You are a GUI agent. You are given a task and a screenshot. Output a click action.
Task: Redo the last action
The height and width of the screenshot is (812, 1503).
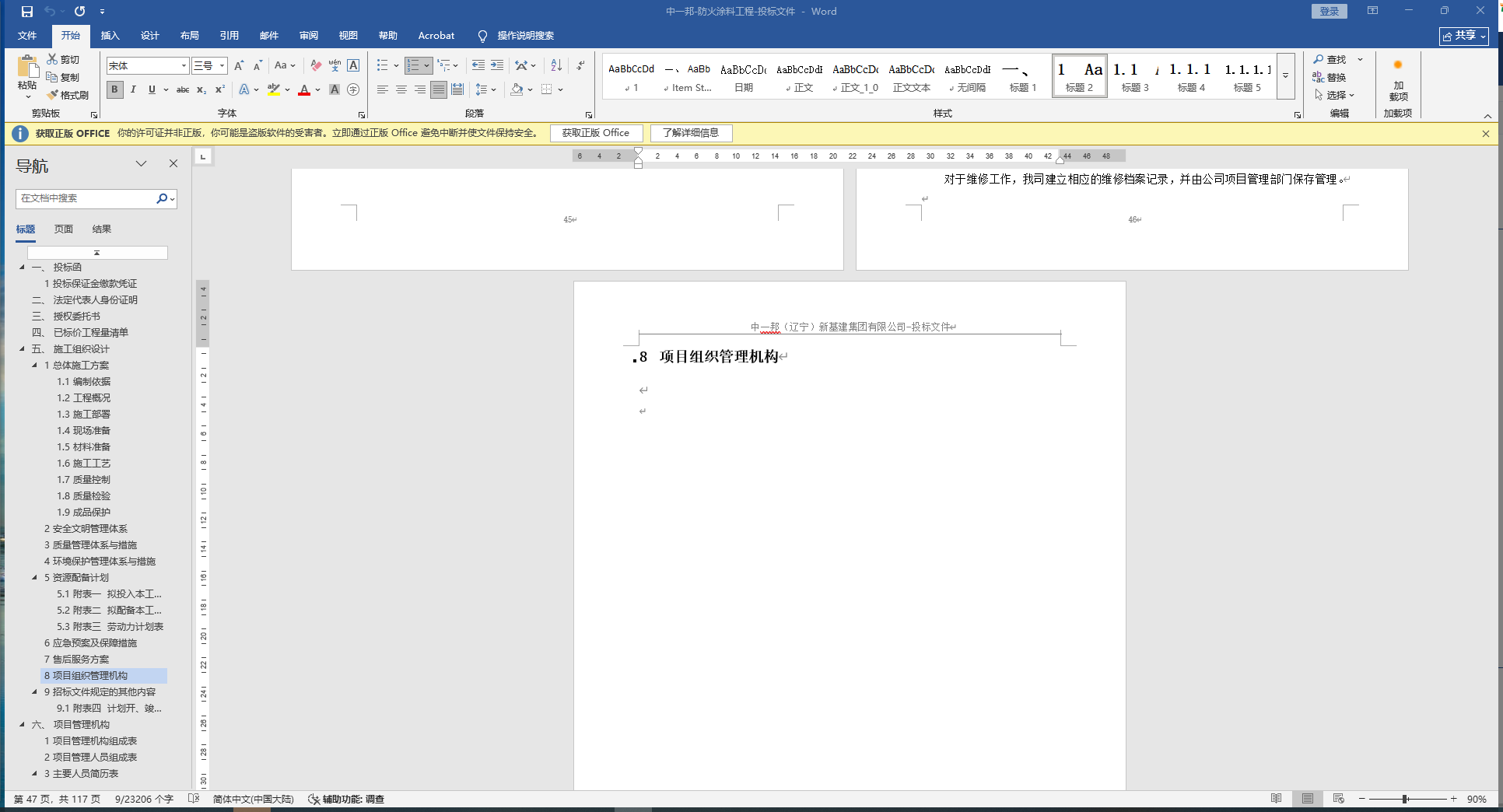coord(79,12)
